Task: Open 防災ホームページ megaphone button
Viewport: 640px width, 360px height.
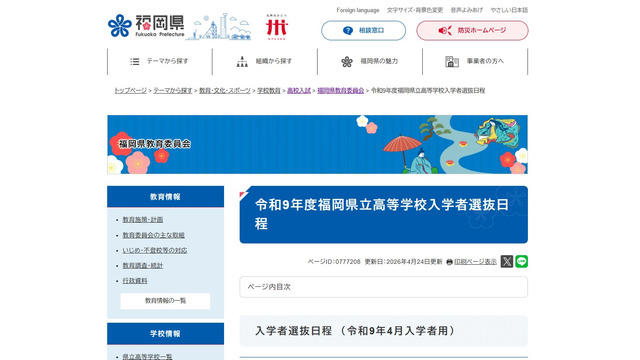Action: (x=472, y=31)
